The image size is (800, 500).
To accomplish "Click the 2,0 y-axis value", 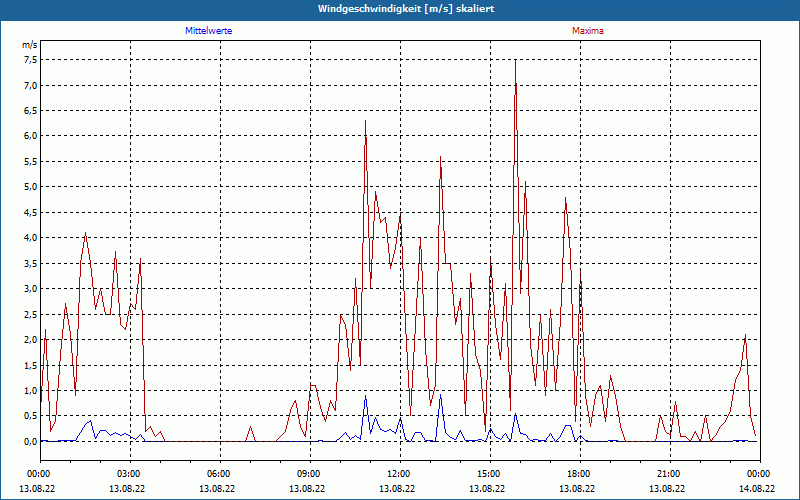I will coord(31,340).
